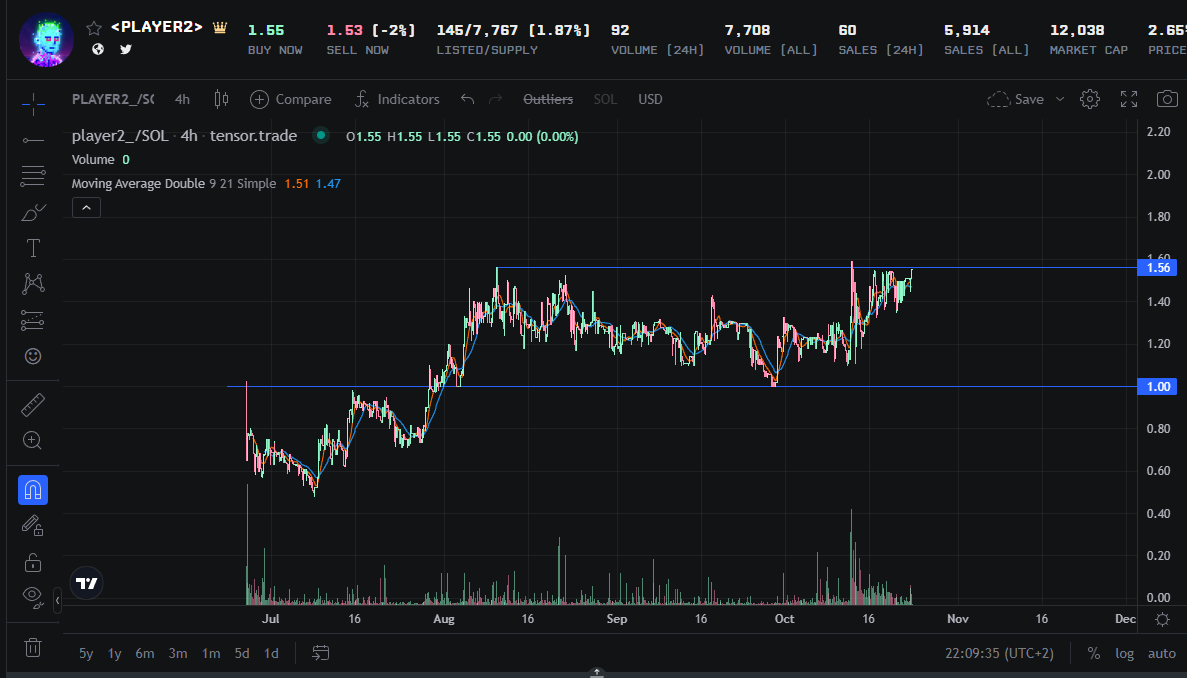Open the PLAYER2_/SOL symbol search
This screenshot has height=678, width=1187.
click(113, 99)
